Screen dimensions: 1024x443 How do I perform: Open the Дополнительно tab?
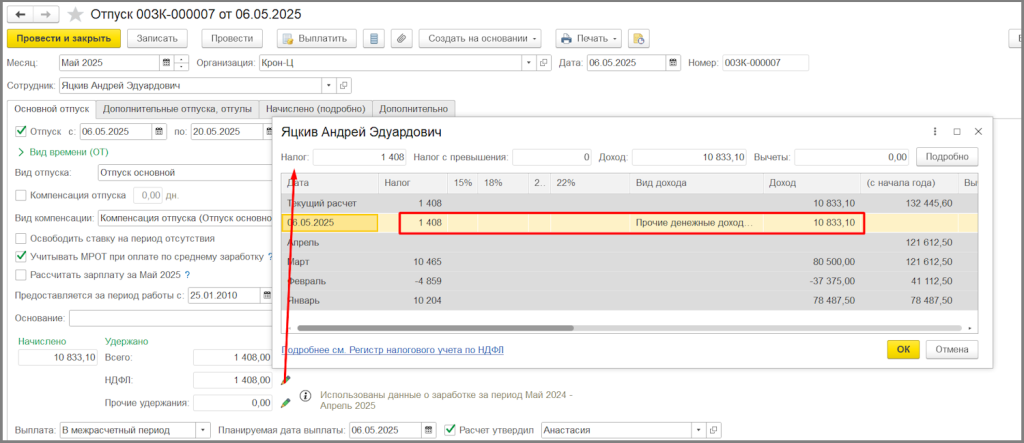(x=413, y=108)
